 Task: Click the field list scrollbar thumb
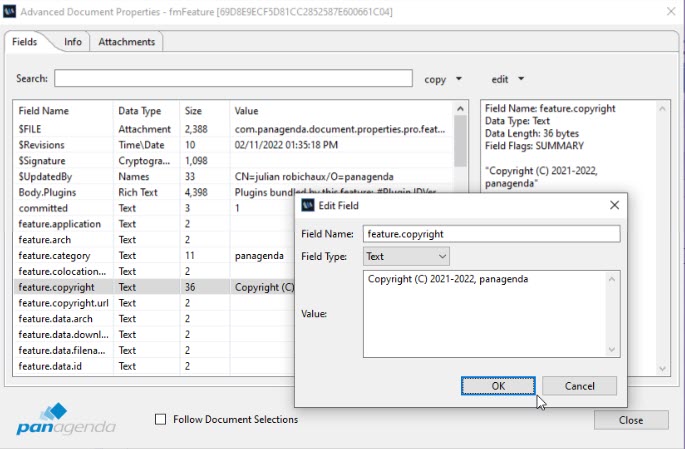[x=460, y=142]
